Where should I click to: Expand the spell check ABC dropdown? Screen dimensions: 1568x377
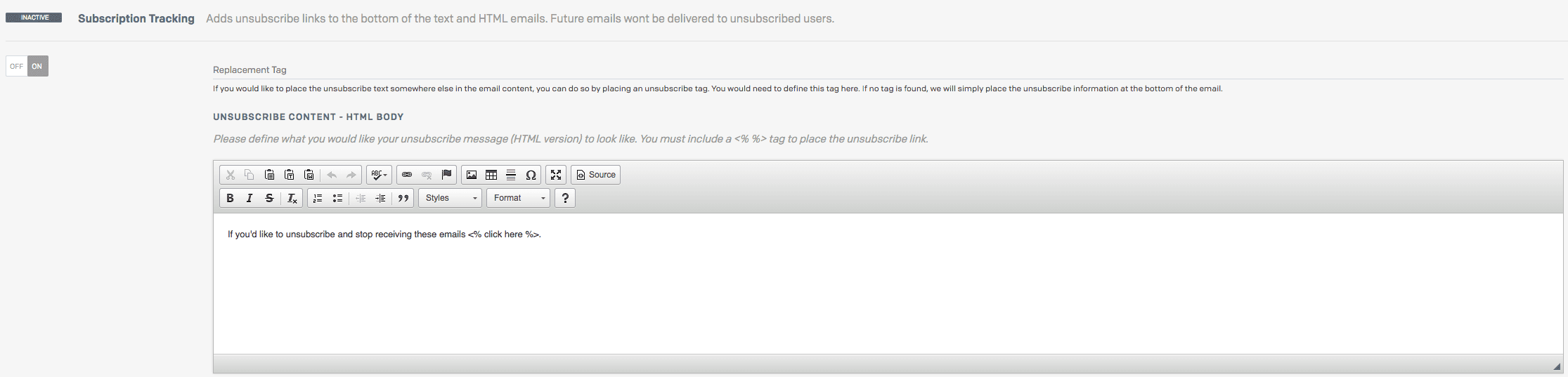coord(379,175)
